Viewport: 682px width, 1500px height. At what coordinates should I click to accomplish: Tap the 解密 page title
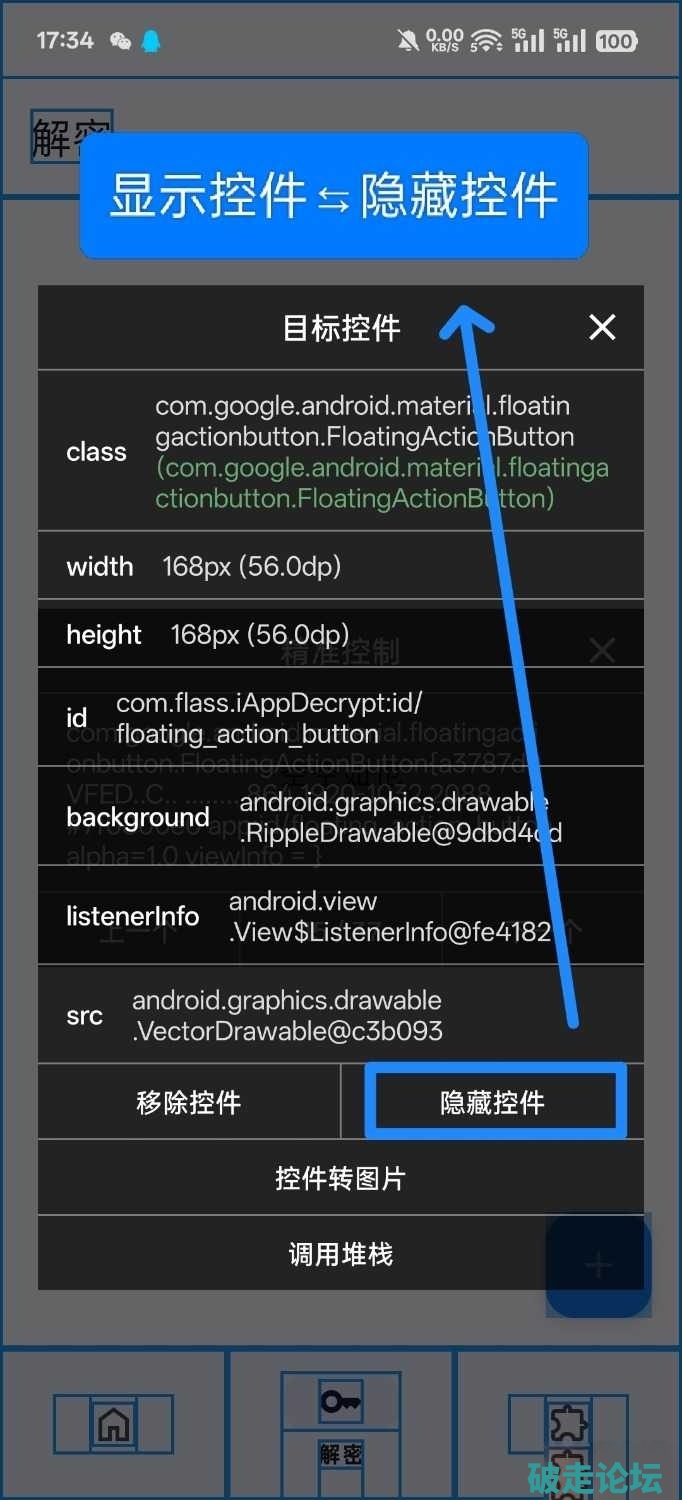(70, 136)
